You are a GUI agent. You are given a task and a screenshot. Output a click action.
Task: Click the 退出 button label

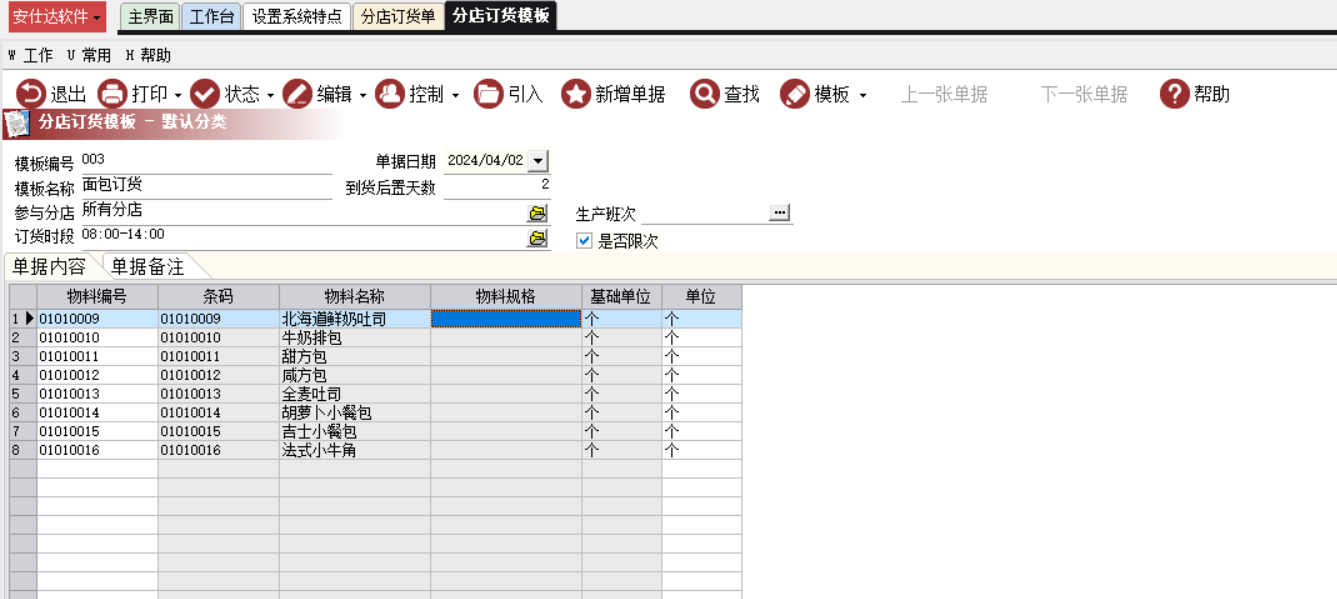tap(69, 94)
